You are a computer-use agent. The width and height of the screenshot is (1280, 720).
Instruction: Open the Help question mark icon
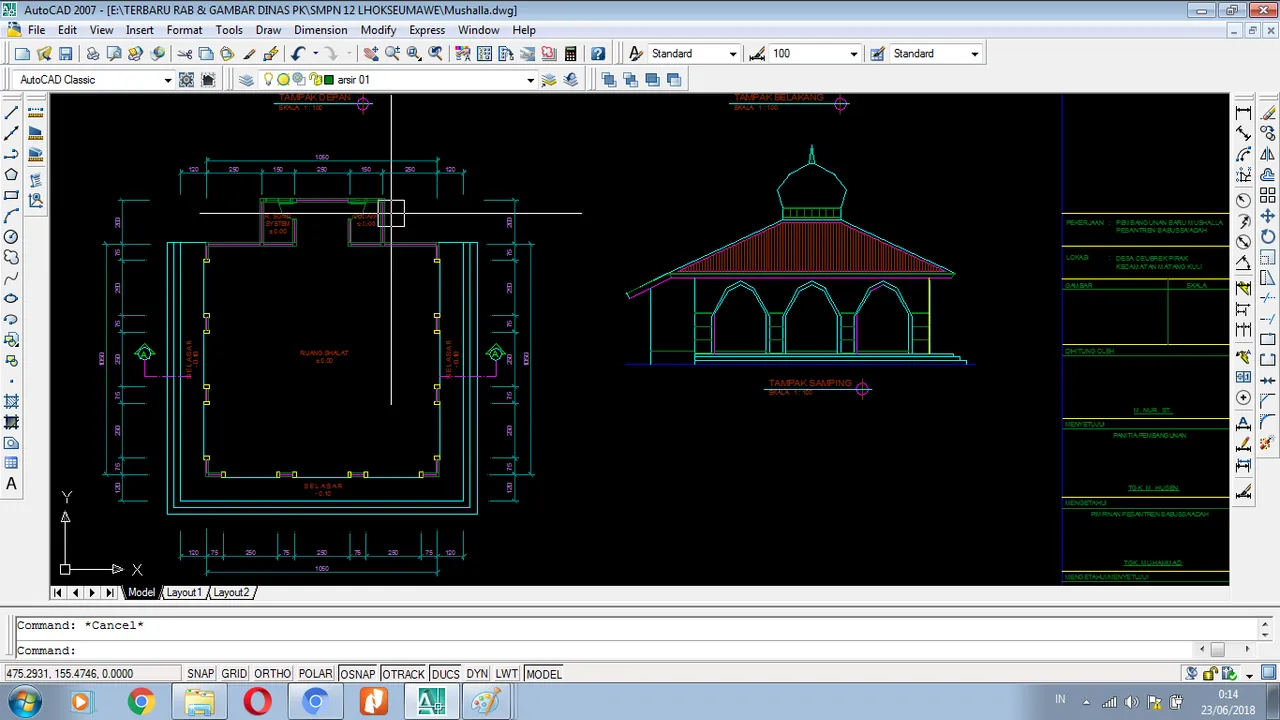pos(598,54)
